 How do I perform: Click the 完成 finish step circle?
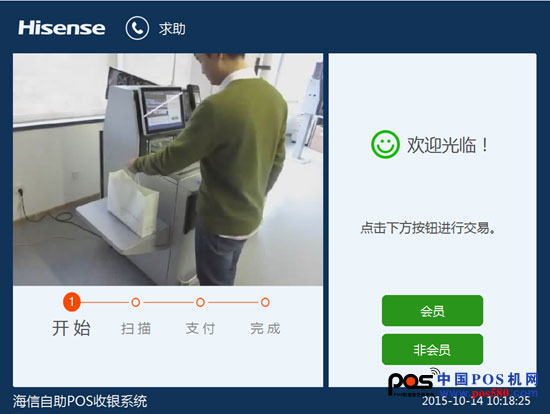point(265,302)
